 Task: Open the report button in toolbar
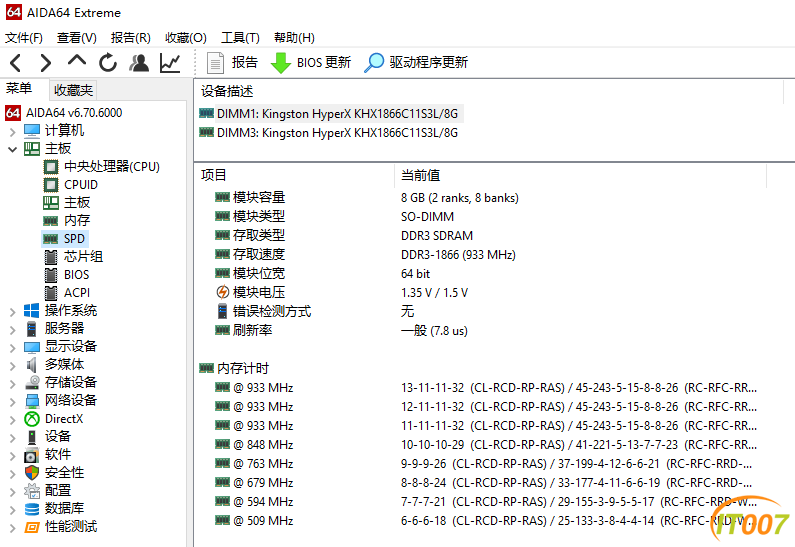point(232,63)
